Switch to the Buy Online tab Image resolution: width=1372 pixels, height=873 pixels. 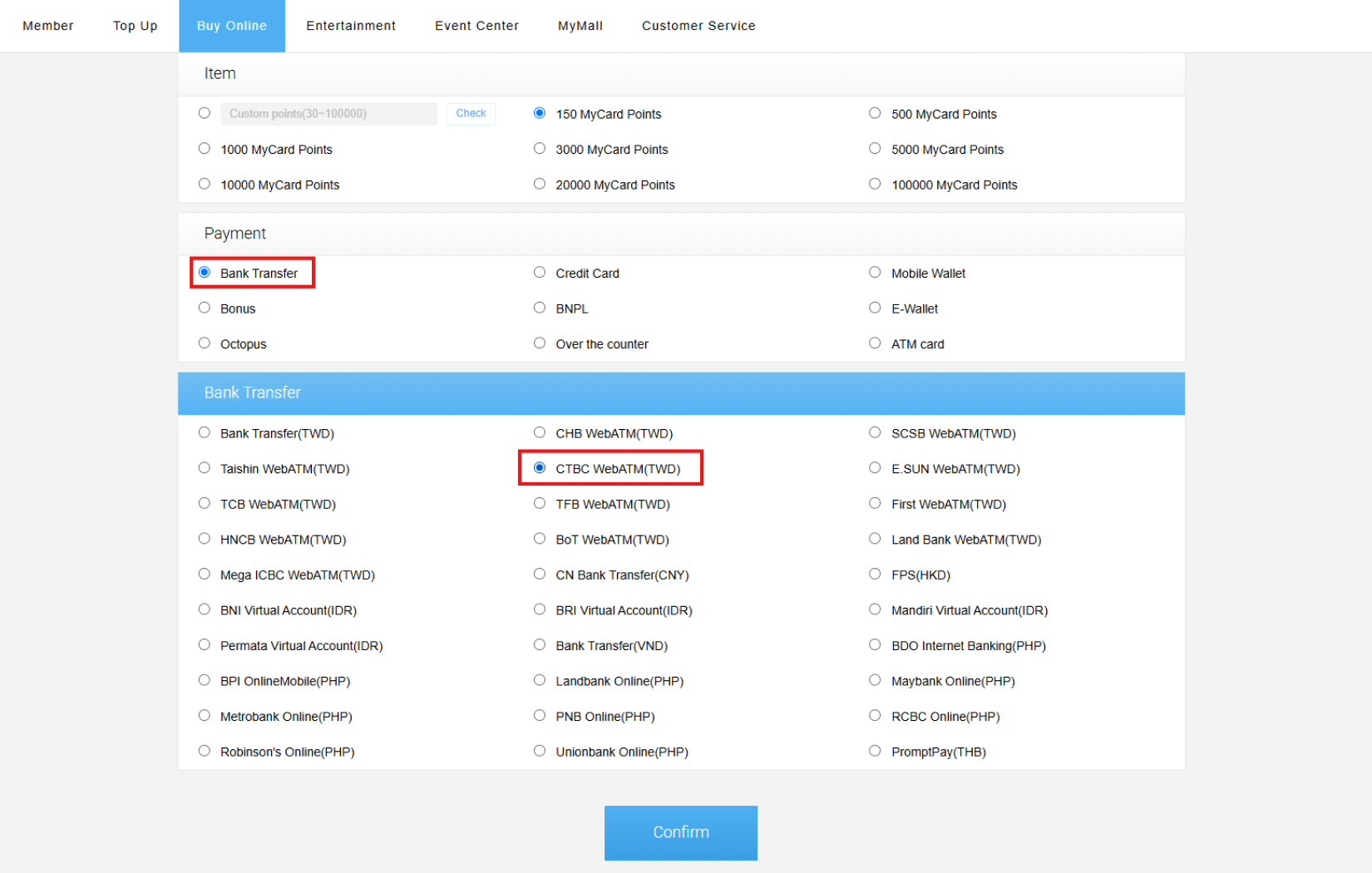tap(232, 26)
